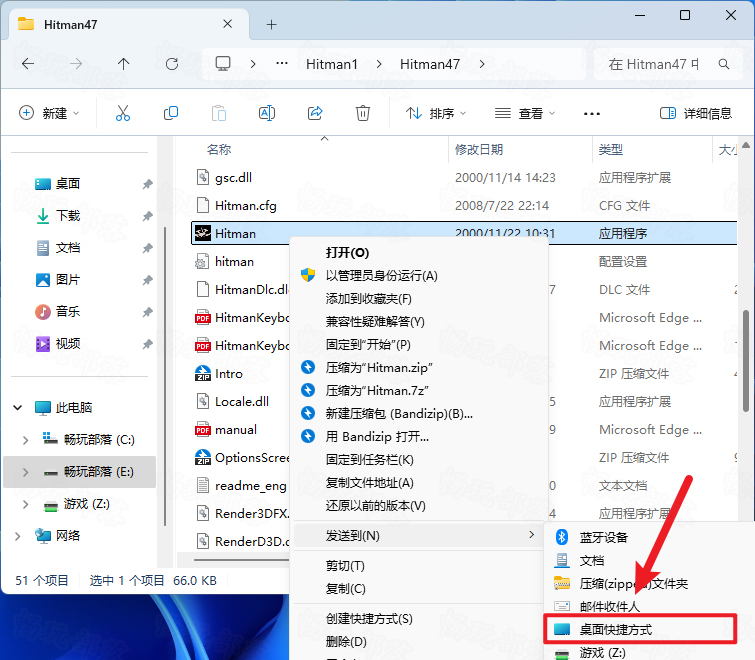Choose 固定到任务栏(K)
Image resolution: width=755 pixels, height=660 pixels.
(x=419, y=460)
